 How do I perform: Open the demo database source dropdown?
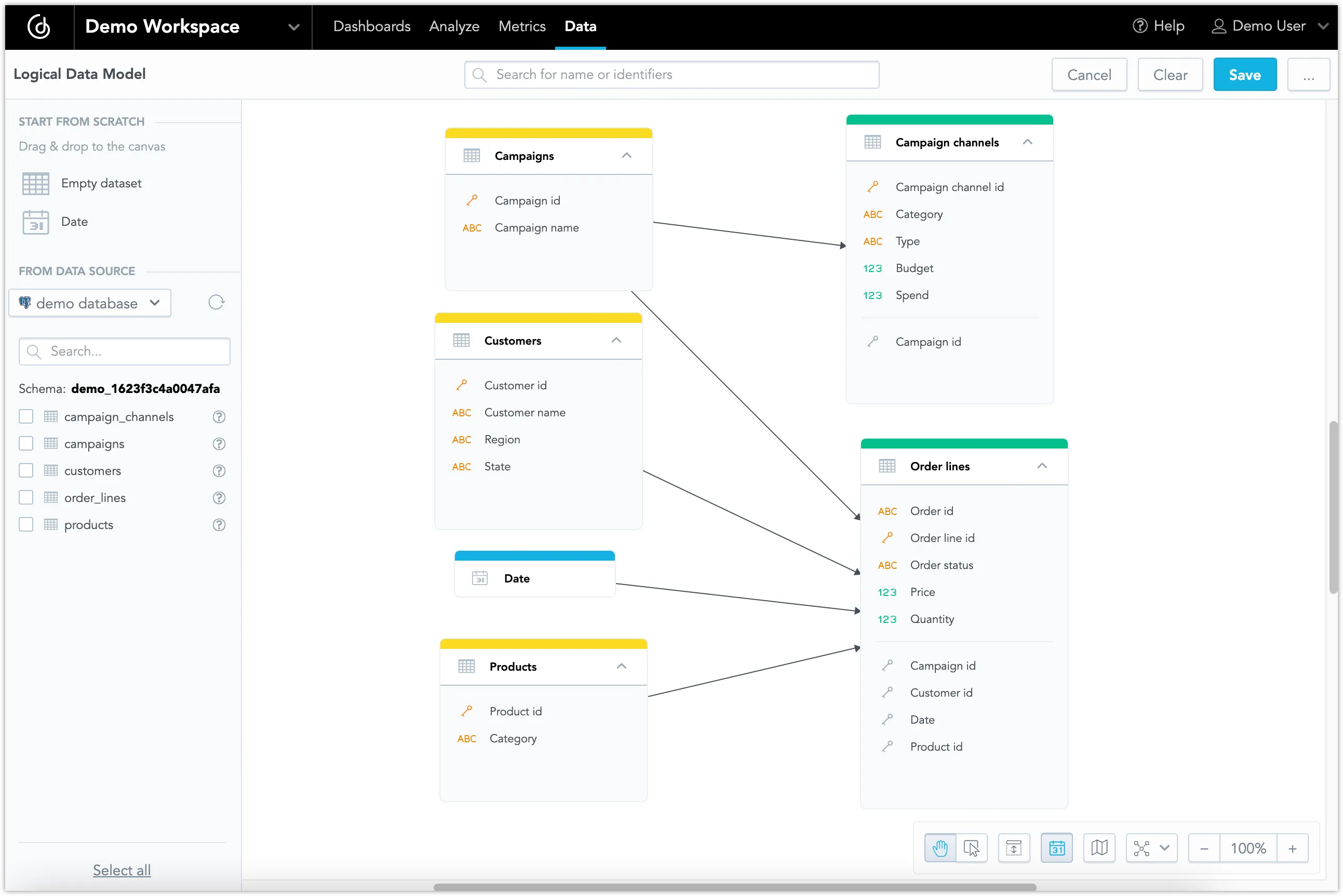pyautogui.click(x=154, y=303)
